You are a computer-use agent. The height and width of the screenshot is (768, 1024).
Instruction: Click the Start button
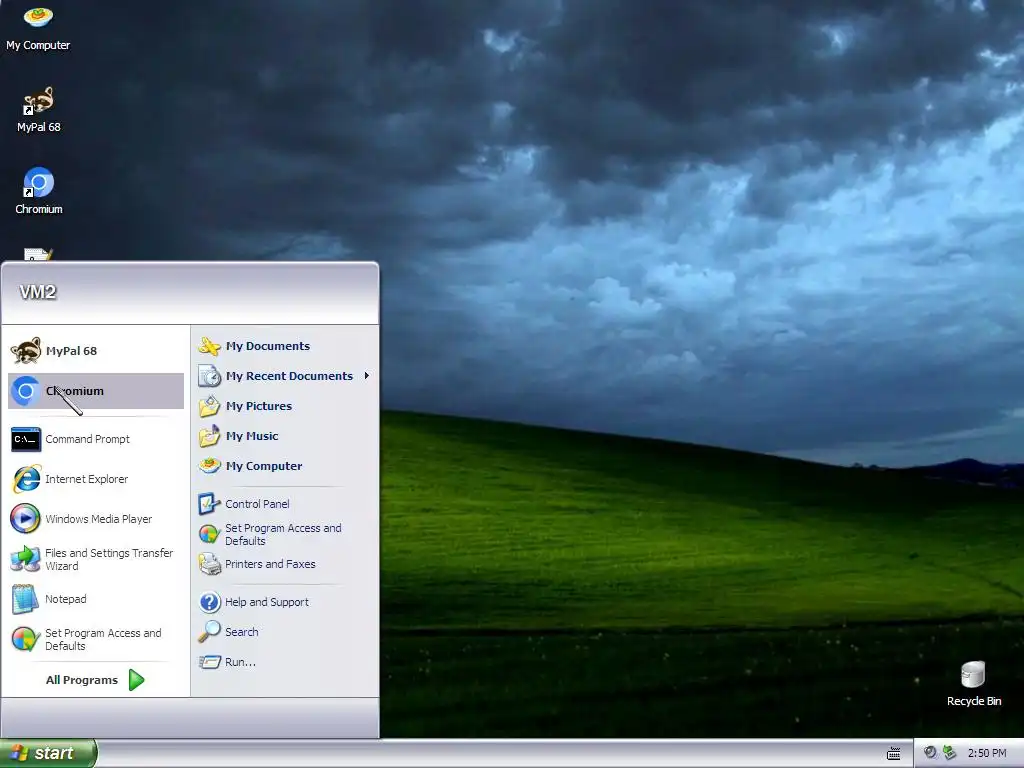coord(48,753)
